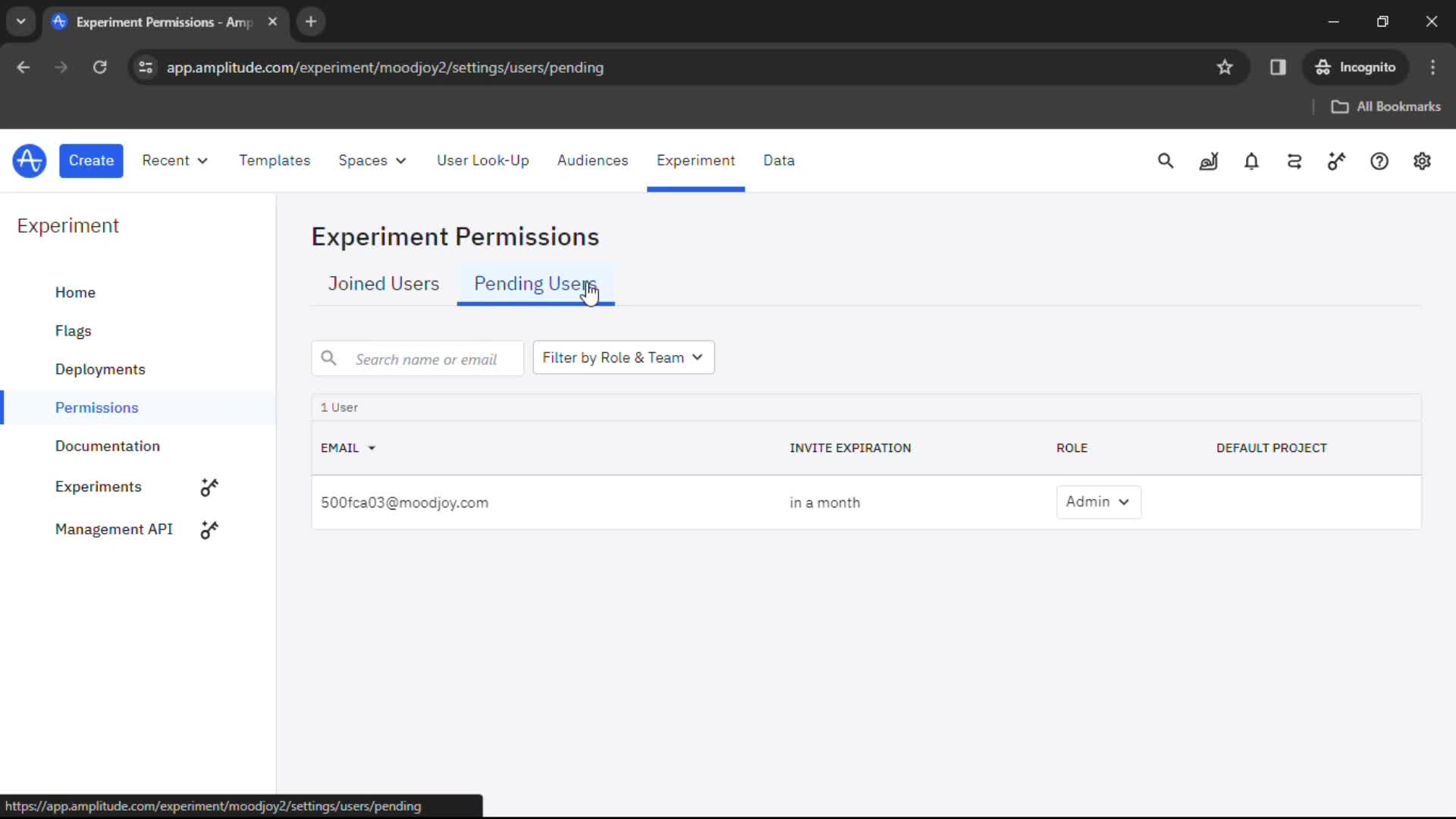1456x819 pixels.
Task: Open Experiments in sidebar
Action: click(x=99, y=487)
